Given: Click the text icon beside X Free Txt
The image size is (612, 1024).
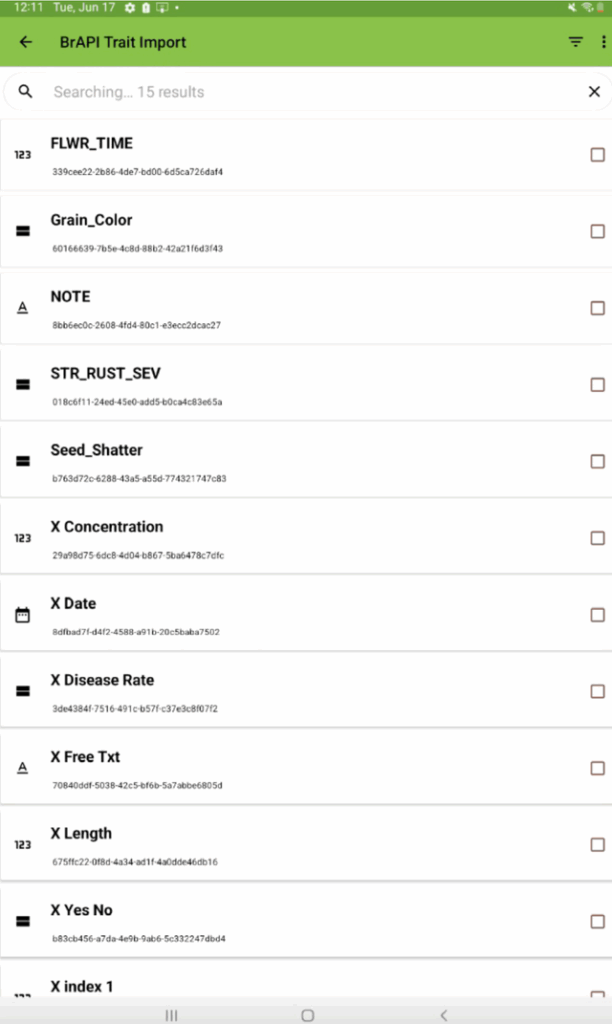Looking at the screenshot, I should click(x=22, y=768).
